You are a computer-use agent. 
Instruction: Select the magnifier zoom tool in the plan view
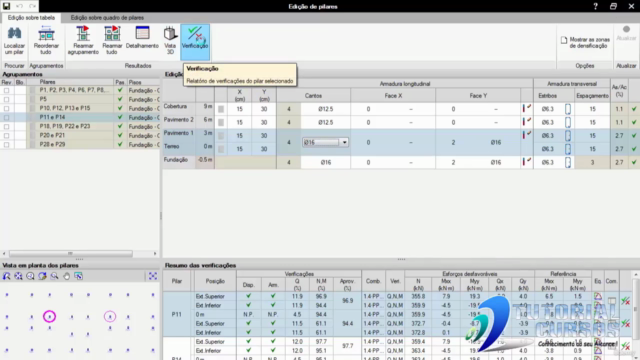coord(54,276)
